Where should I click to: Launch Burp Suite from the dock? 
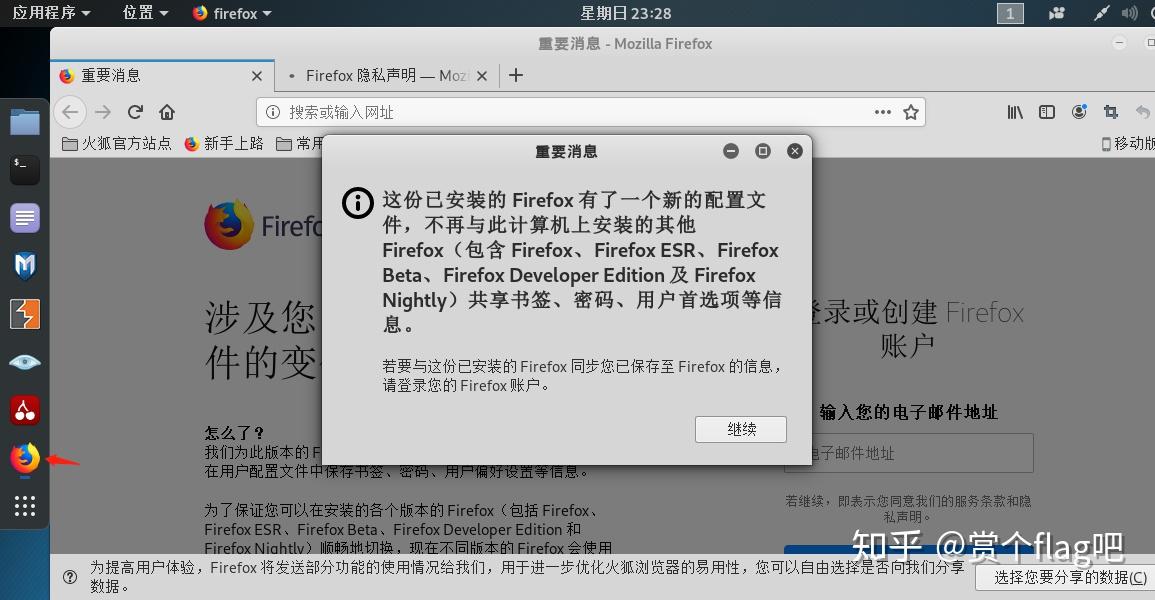25,314
